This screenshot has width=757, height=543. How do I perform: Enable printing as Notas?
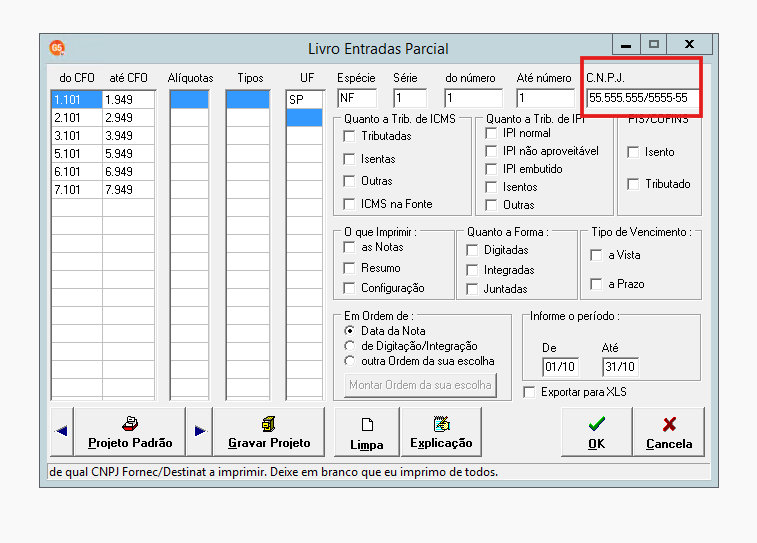tap(349, 247)
